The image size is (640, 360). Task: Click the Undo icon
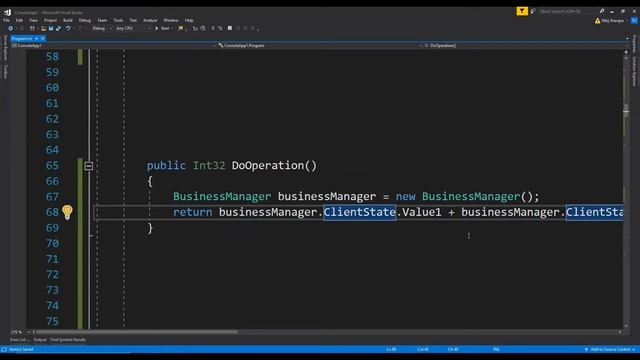tap(68, 28)
